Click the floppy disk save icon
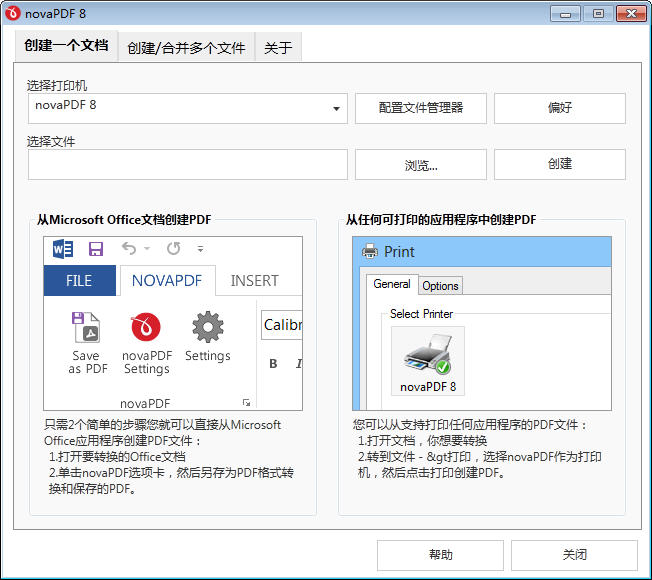 (96, 249)
